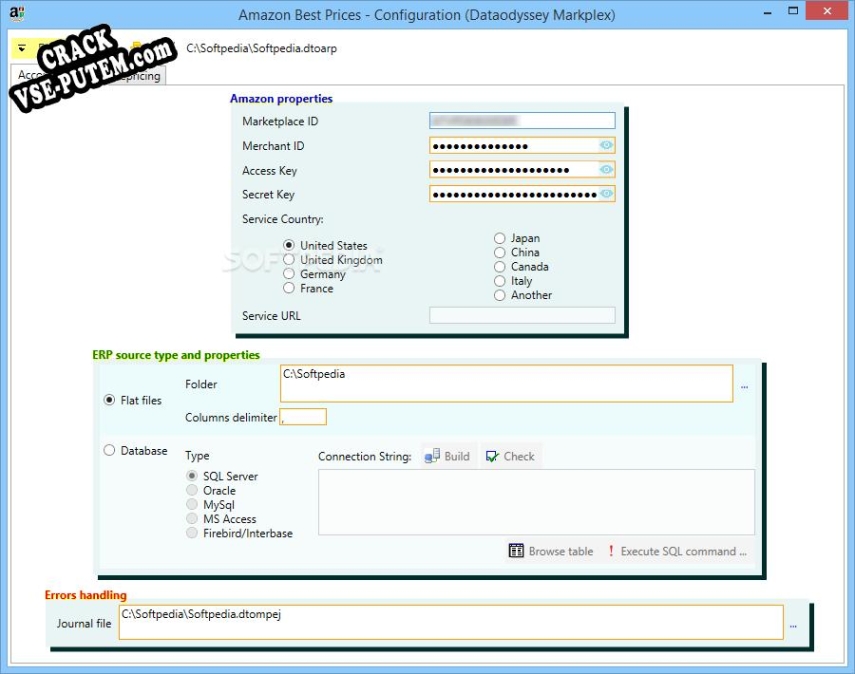The image size is (855, 674).
Task: Click the C:\Softpedia\Softpedia.dtoarp file path
Action: coord(262,49)
